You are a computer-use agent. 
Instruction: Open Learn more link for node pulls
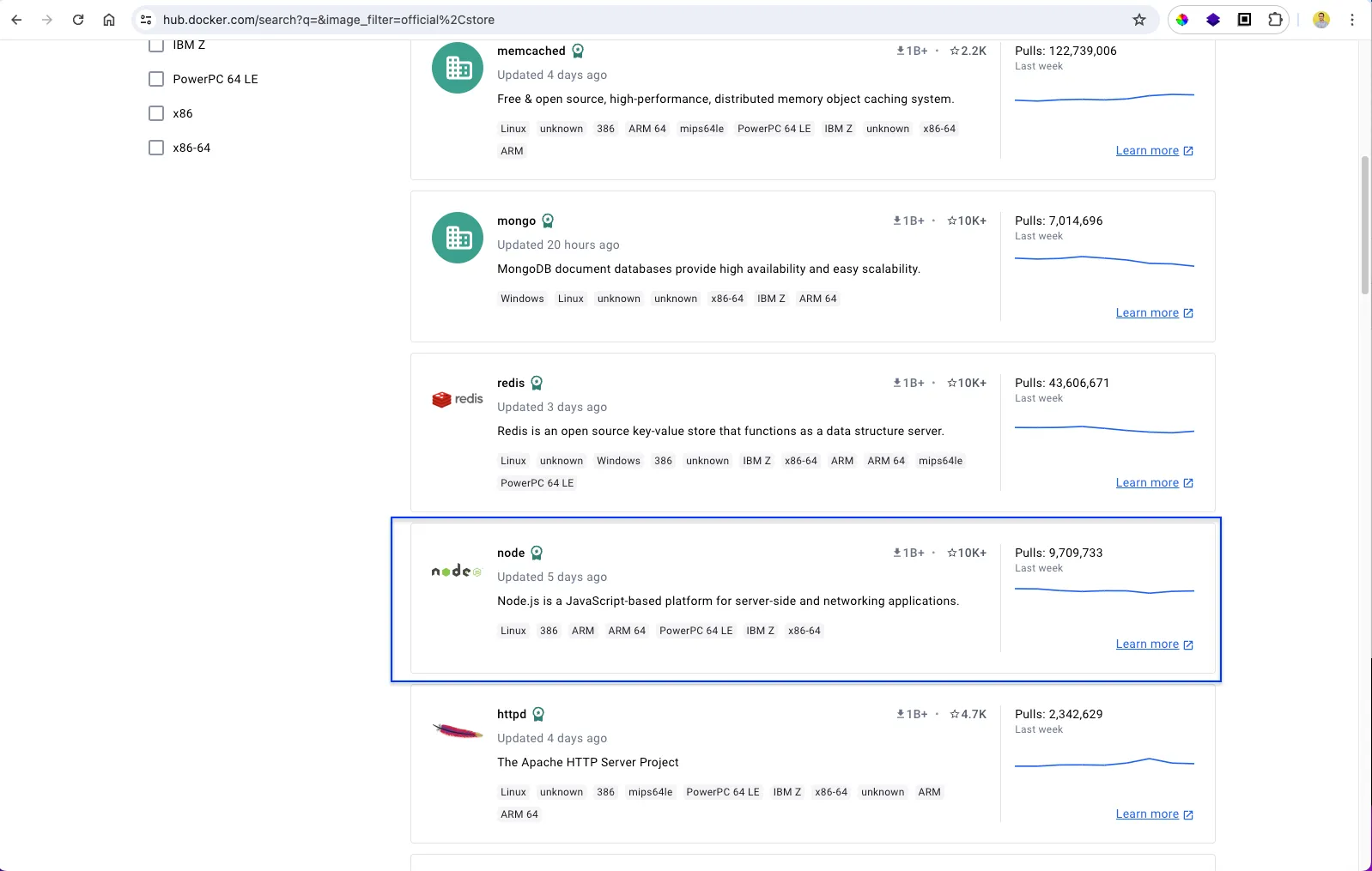click(x=1154, y=644)
